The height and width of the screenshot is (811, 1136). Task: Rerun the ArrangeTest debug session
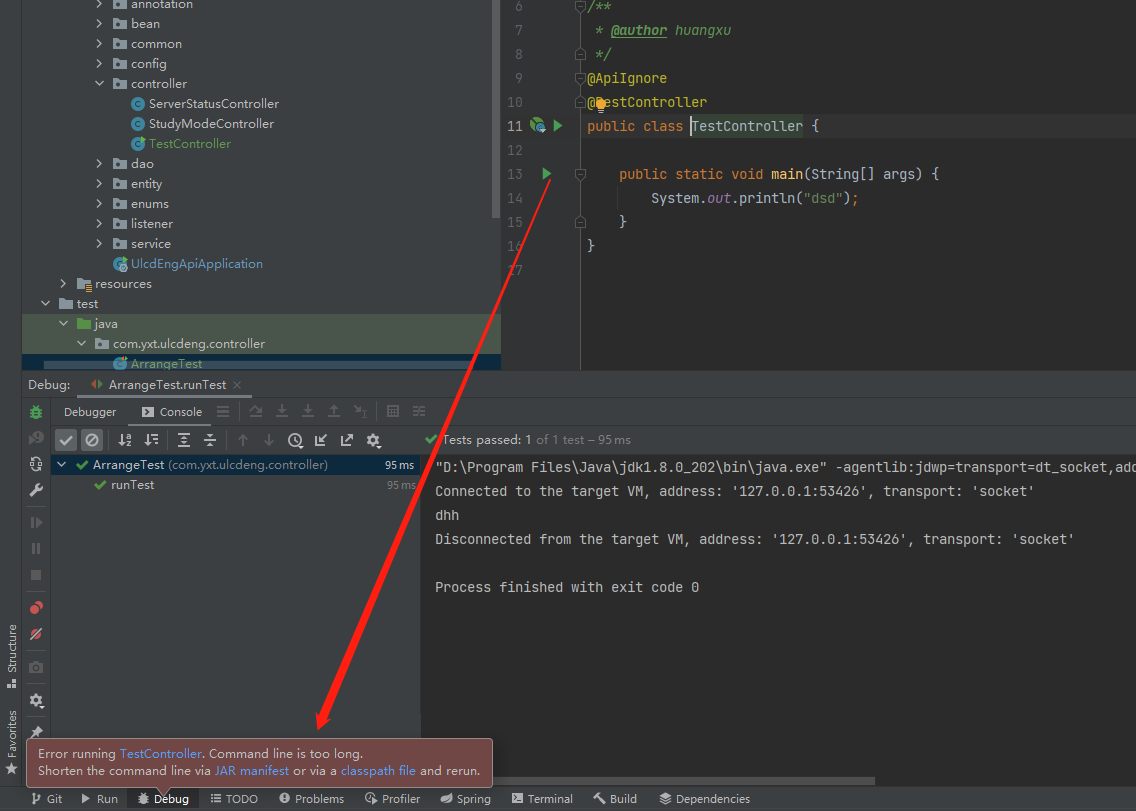point(35,412)
